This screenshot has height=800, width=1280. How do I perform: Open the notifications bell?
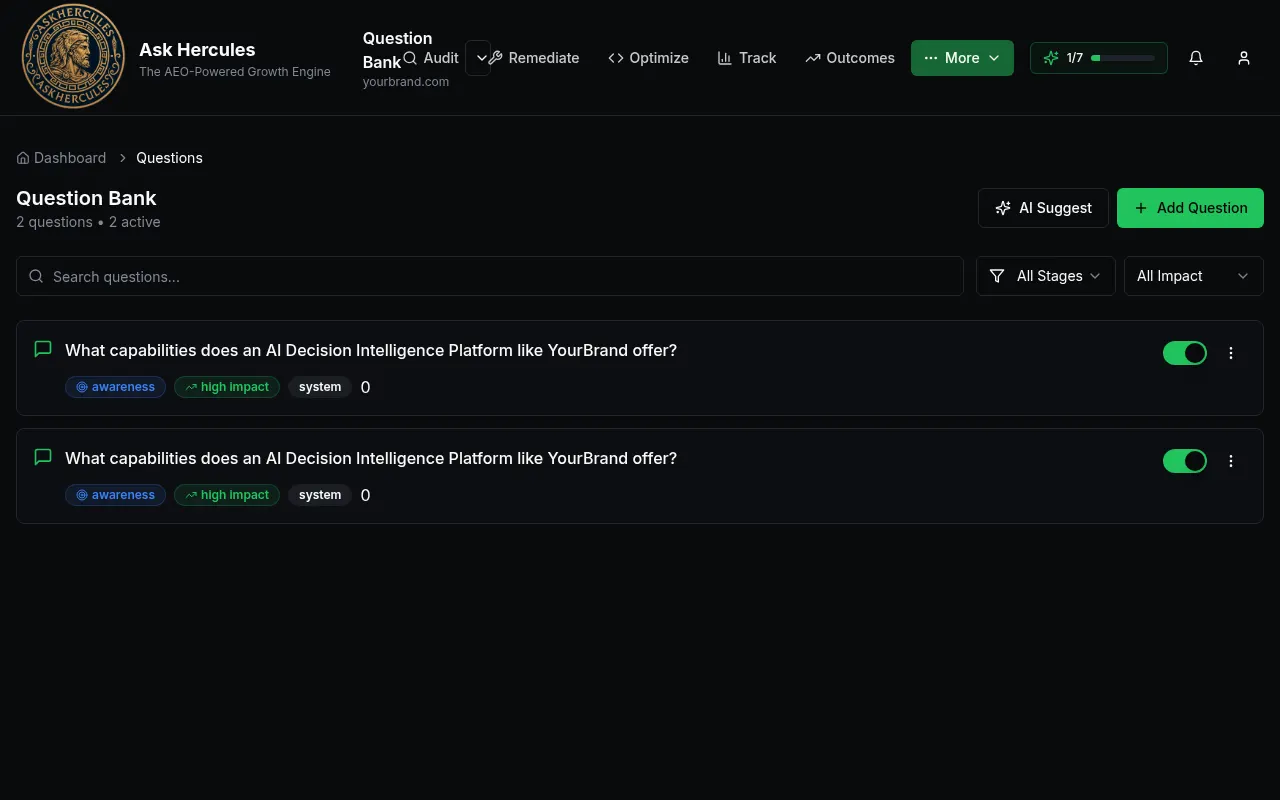(1196, 58)
